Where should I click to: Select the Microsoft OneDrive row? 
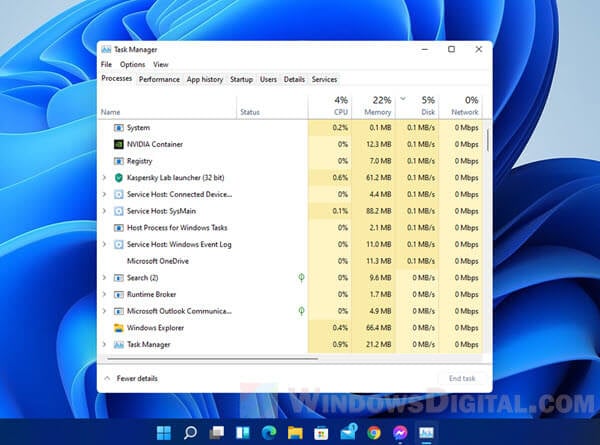[x=290, y=261]
